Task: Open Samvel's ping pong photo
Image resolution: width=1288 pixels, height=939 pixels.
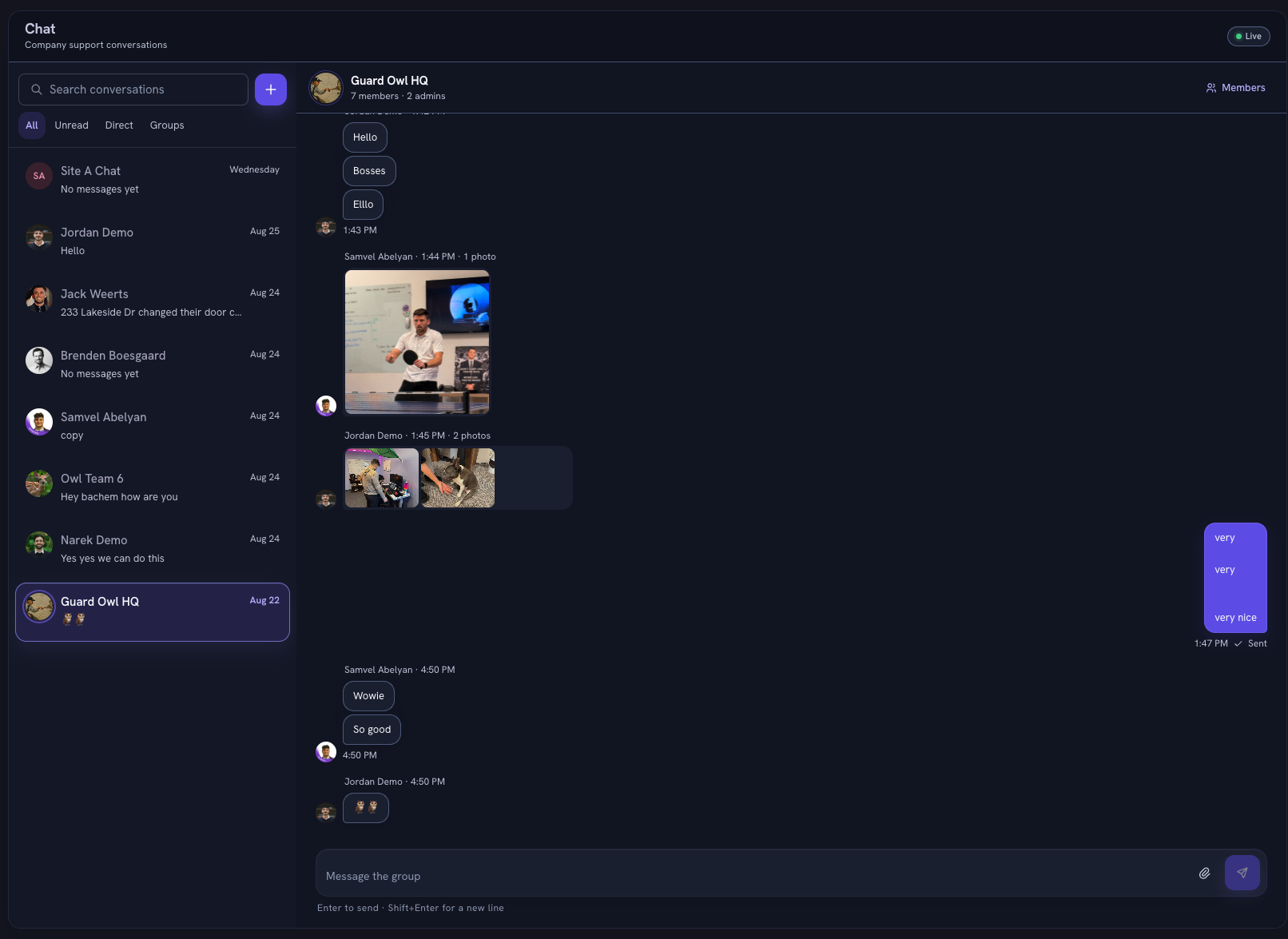Action: click(417, 342)
